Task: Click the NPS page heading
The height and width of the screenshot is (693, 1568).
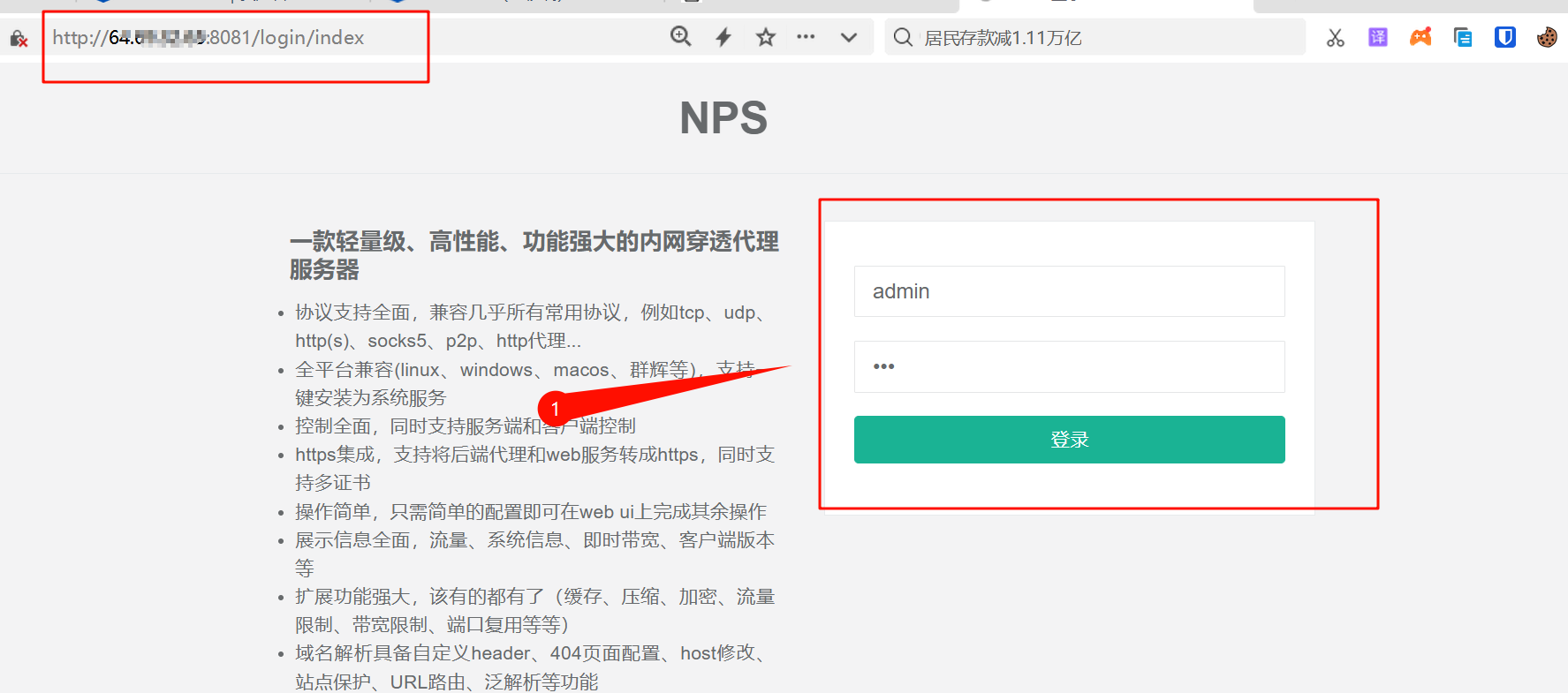Action: [x=723, y=118]
